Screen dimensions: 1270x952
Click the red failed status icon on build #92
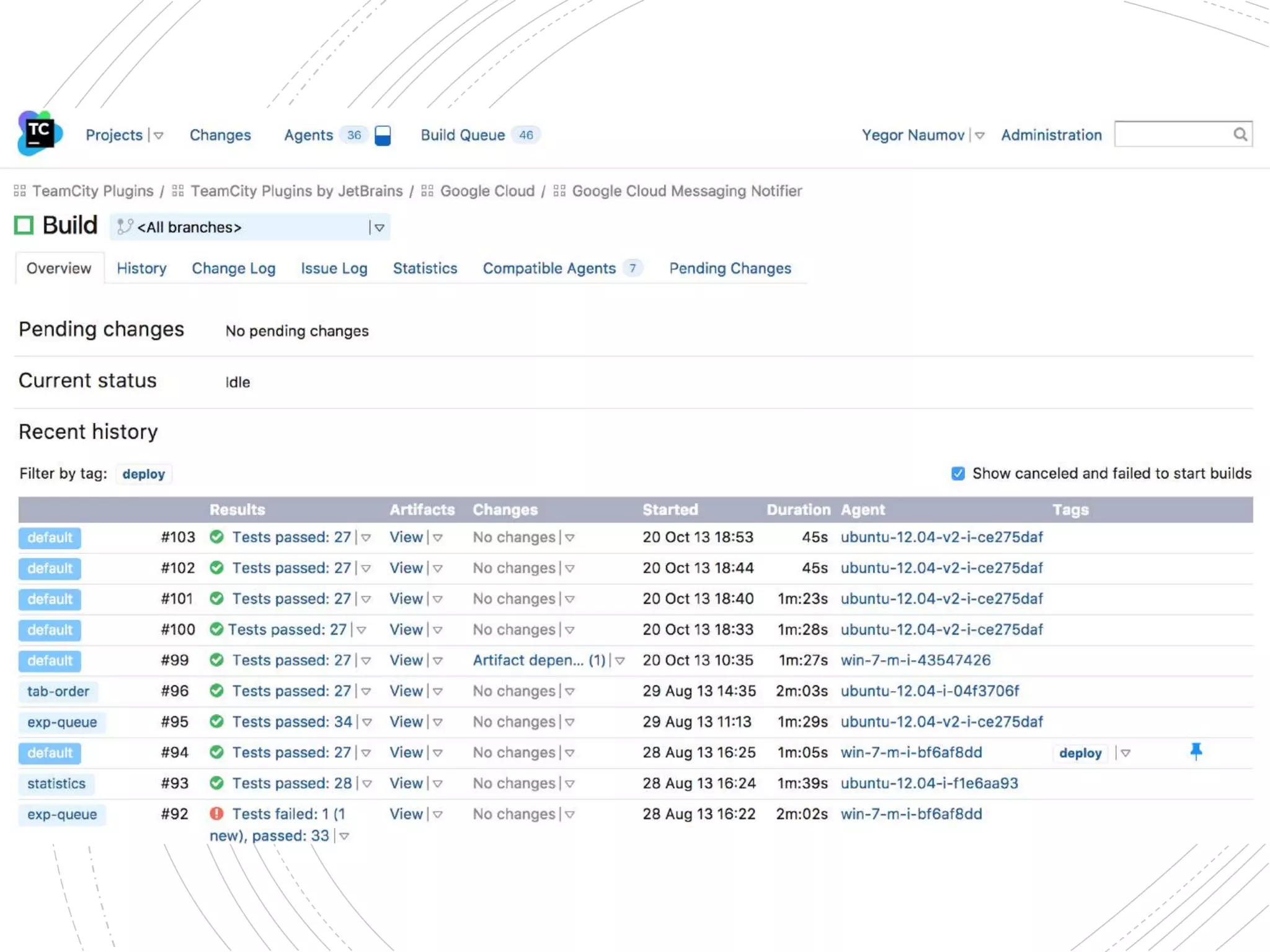pos(216,814)
